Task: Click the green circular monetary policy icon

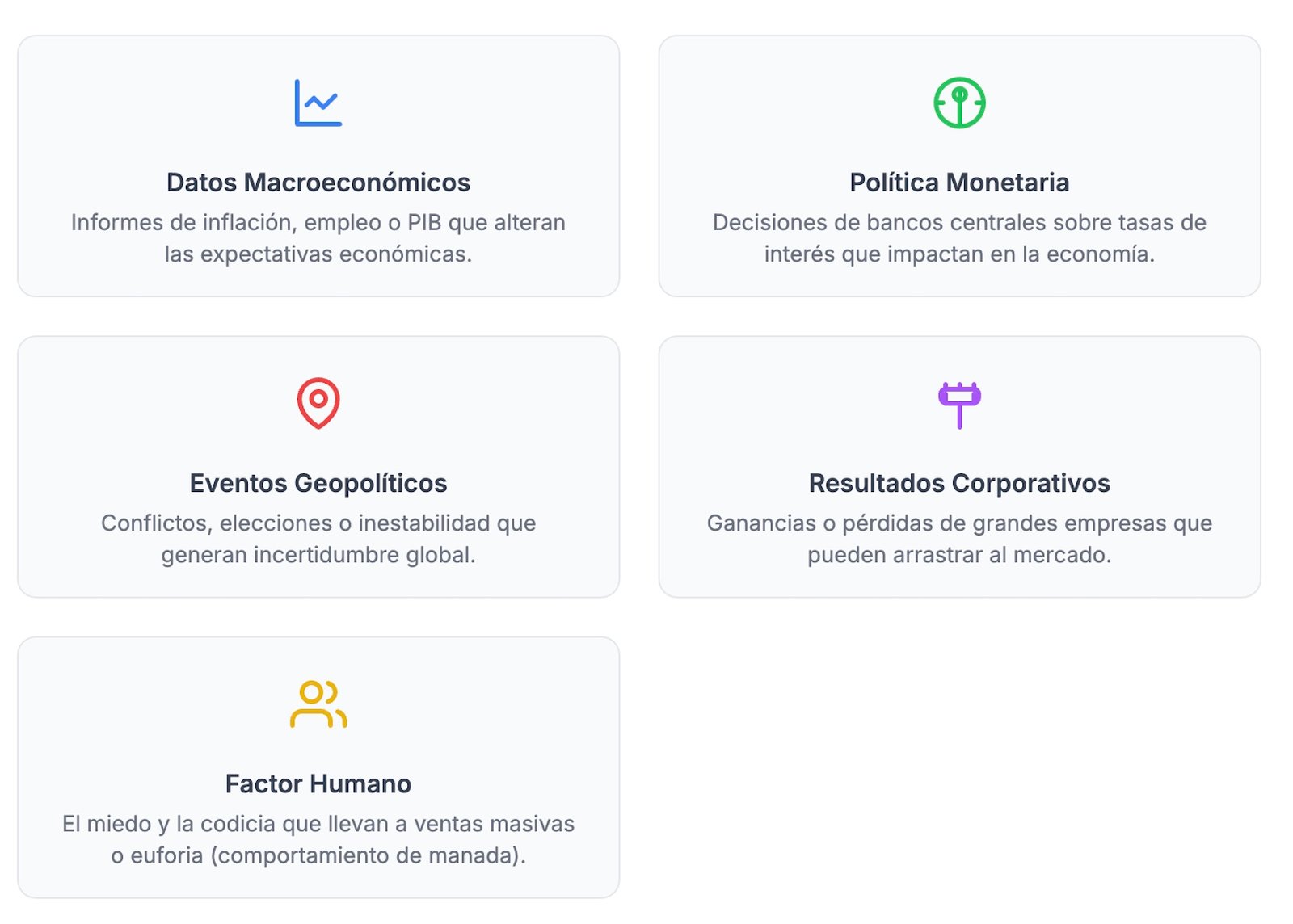Action: 959,103
